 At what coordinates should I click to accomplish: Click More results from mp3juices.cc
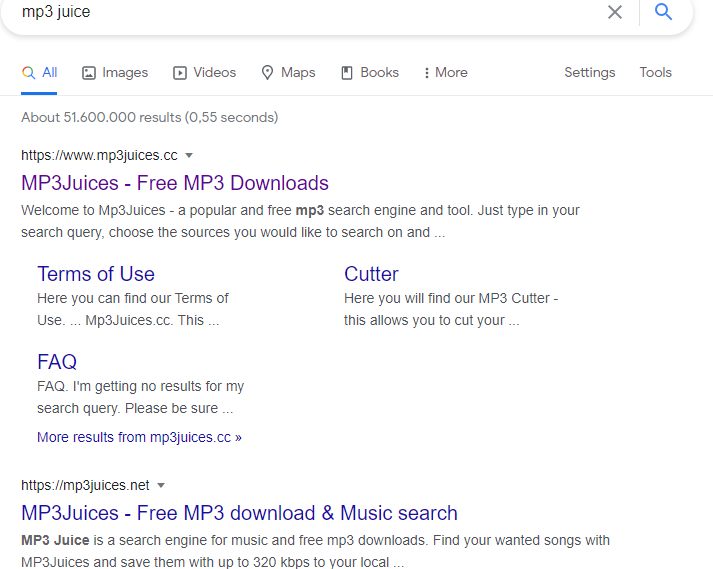pyautogui.click(x=139, y=437)
